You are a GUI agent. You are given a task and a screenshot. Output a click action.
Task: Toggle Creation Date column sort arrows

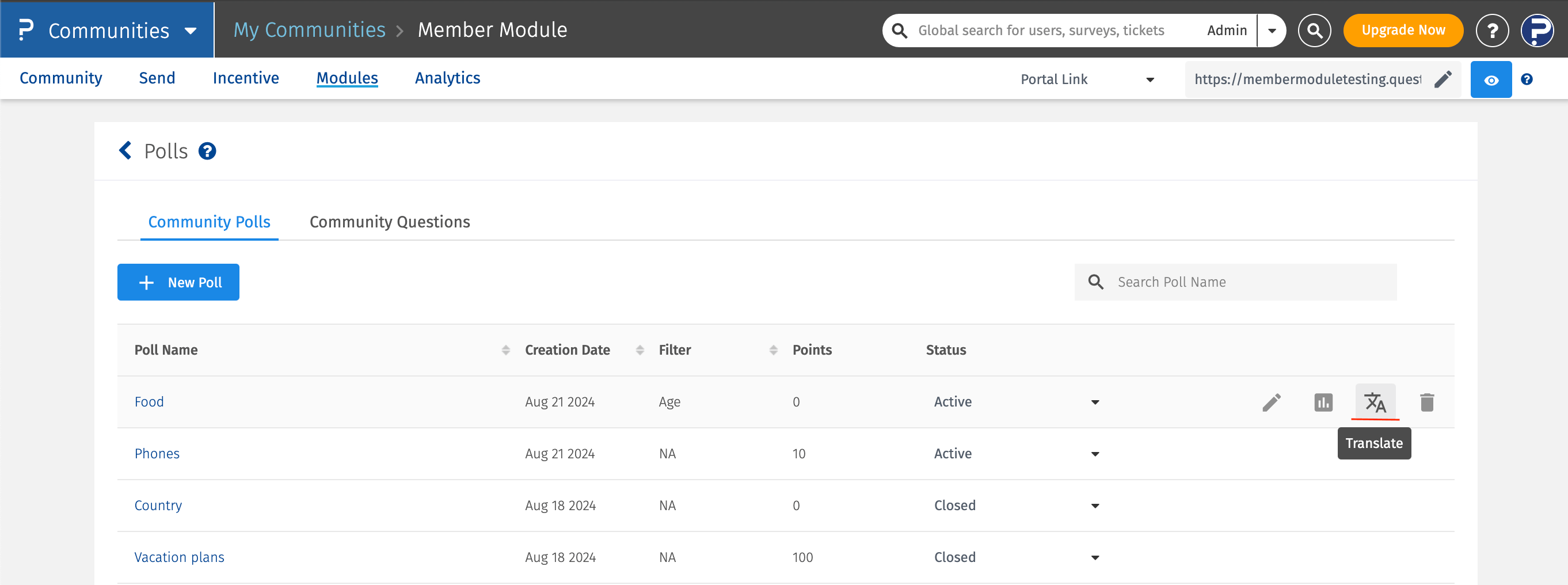pyautogui.click(x=639, y=350)
